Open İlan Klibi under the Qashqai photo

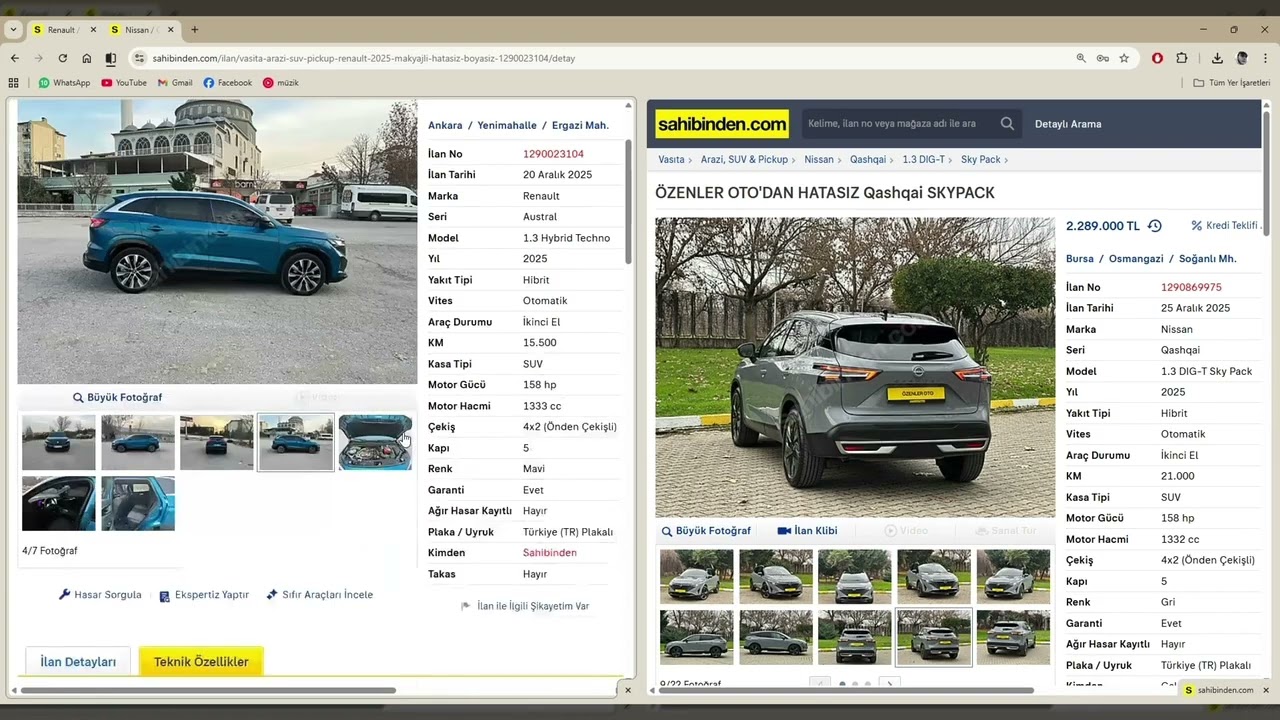click(807, 531)
